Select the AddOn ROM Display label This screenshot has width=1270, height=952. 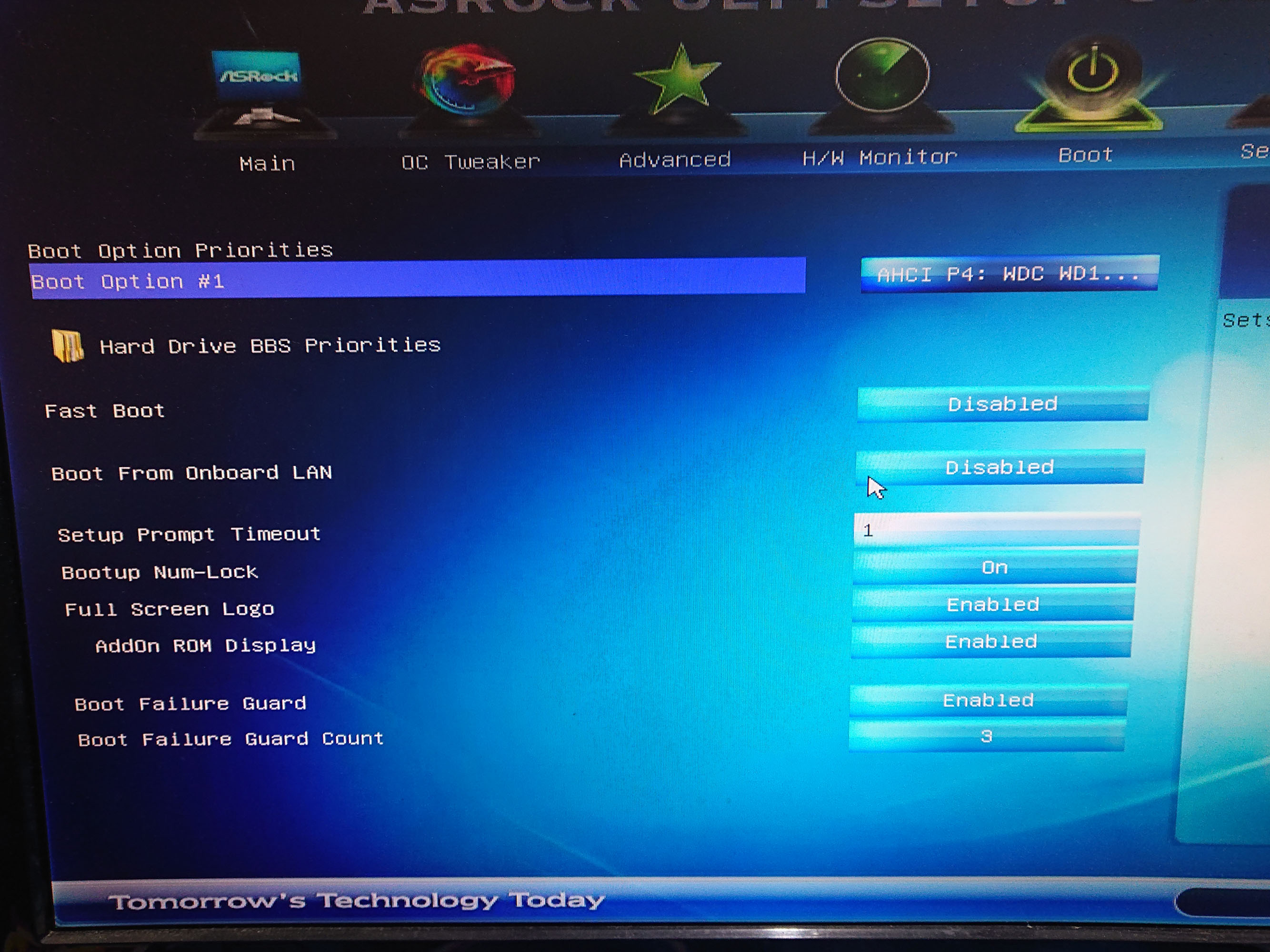206,646
